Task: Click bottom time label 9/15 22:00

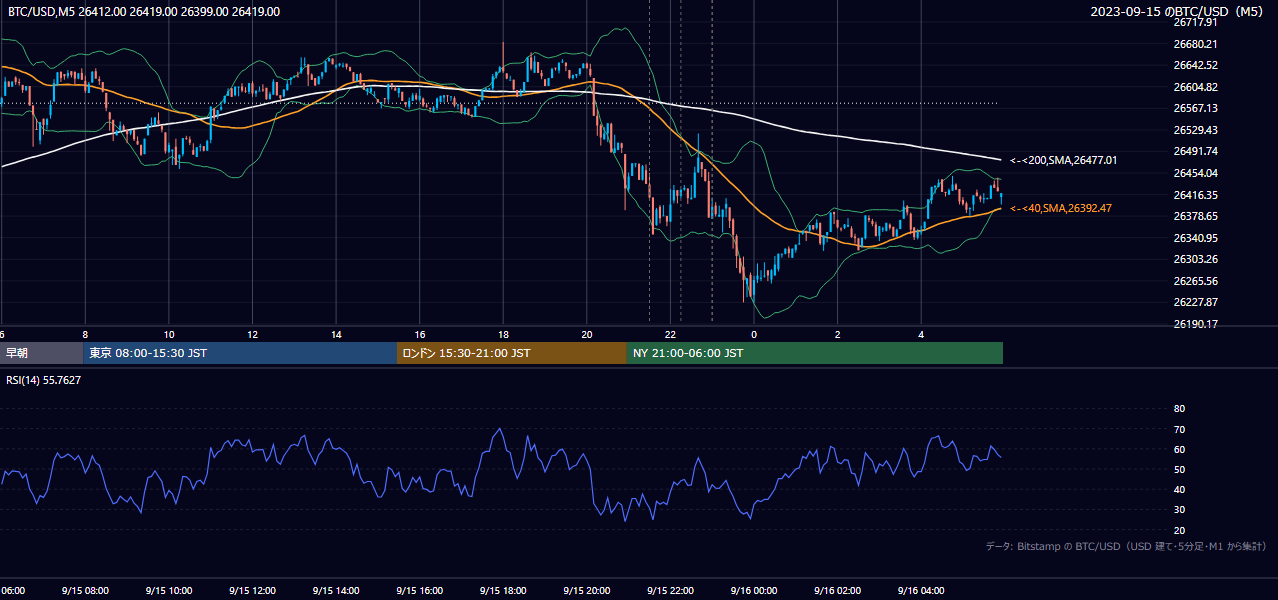Action: click(x=670, y=591)
